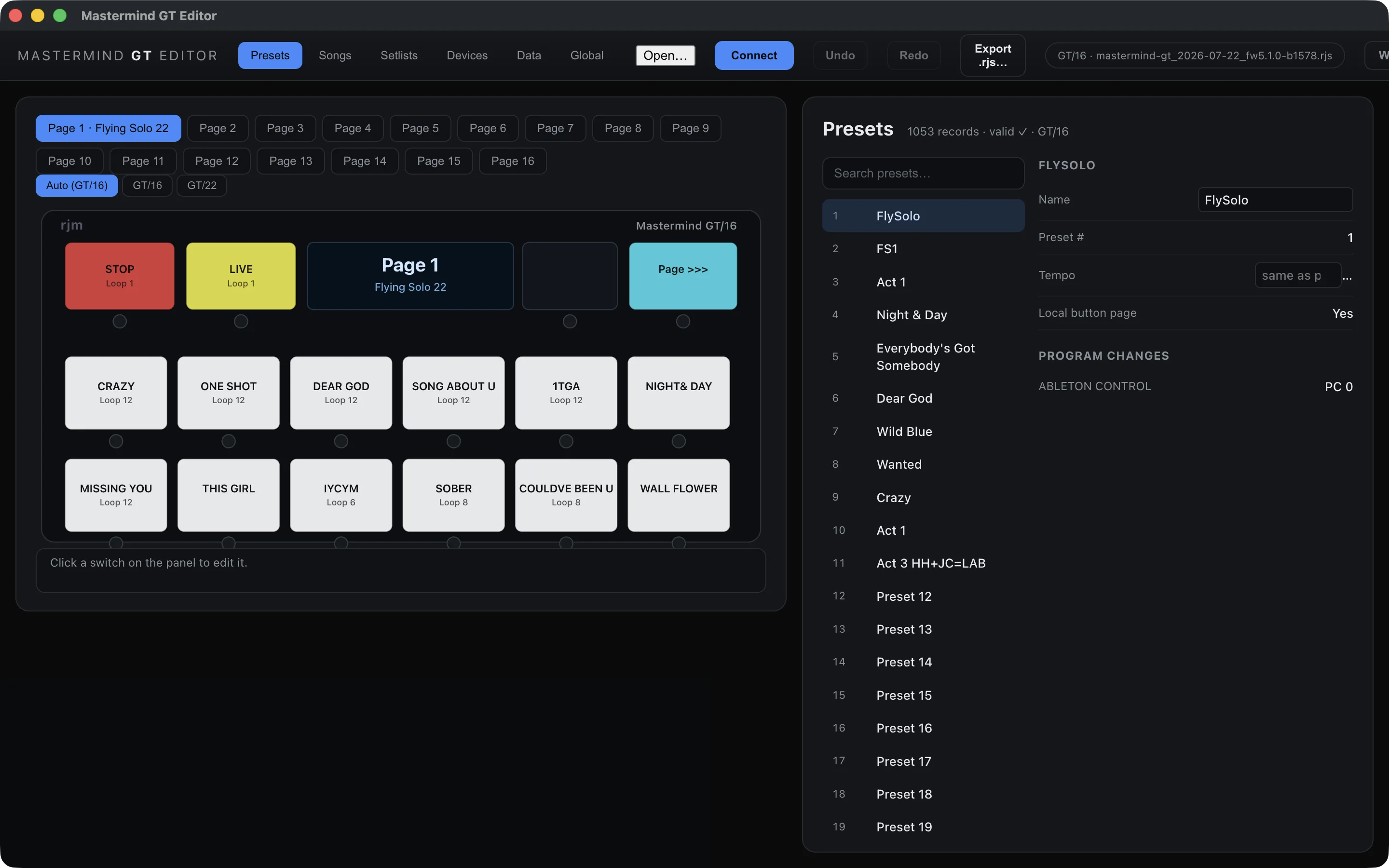Click the empty switch beside the Page 1 display
1389x868 pixels.
[570, 276]
